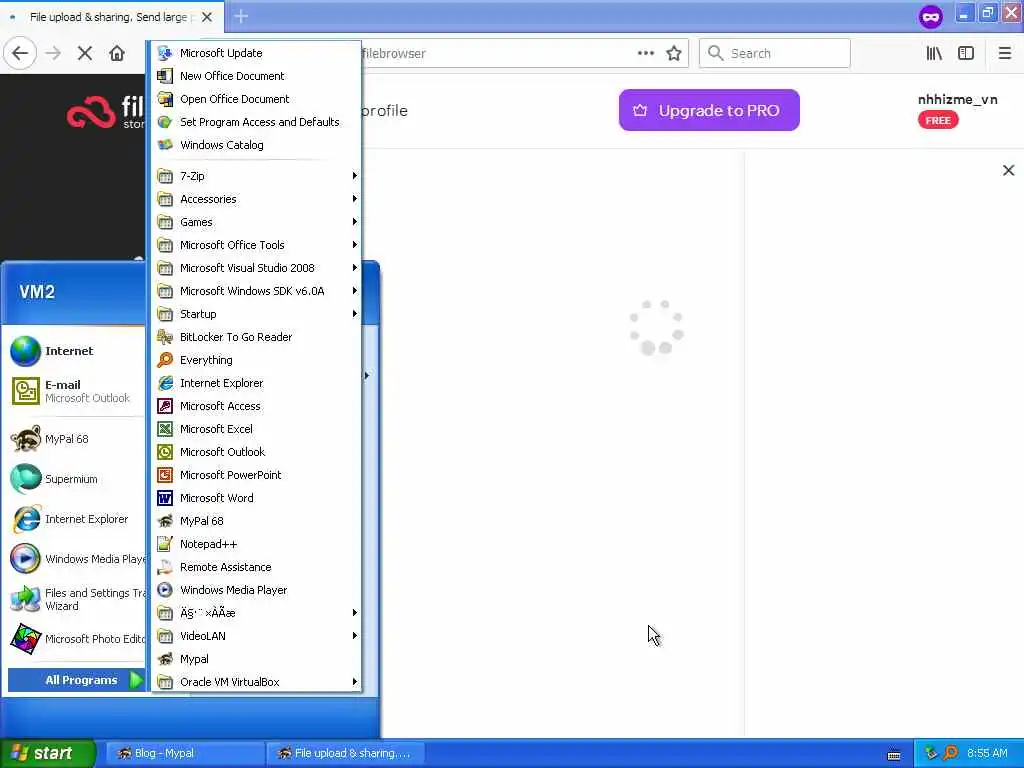The image size is (1024, 768).
Task: Click the Microsoft Excel icon
Action: (x=165, y=429)
